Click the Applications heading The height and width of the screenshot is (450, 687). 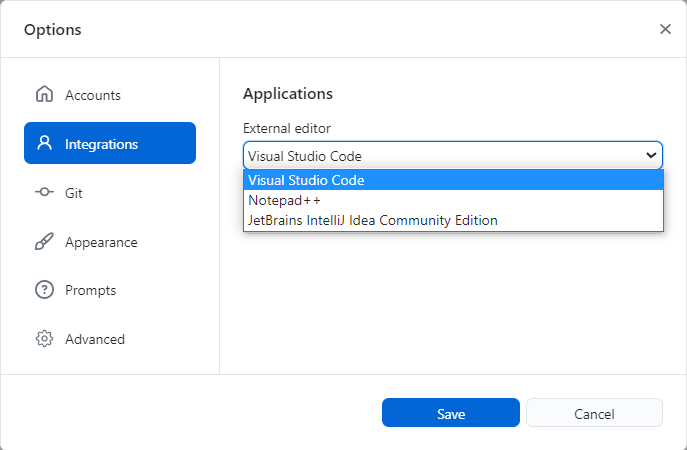(x=288, y=94)
